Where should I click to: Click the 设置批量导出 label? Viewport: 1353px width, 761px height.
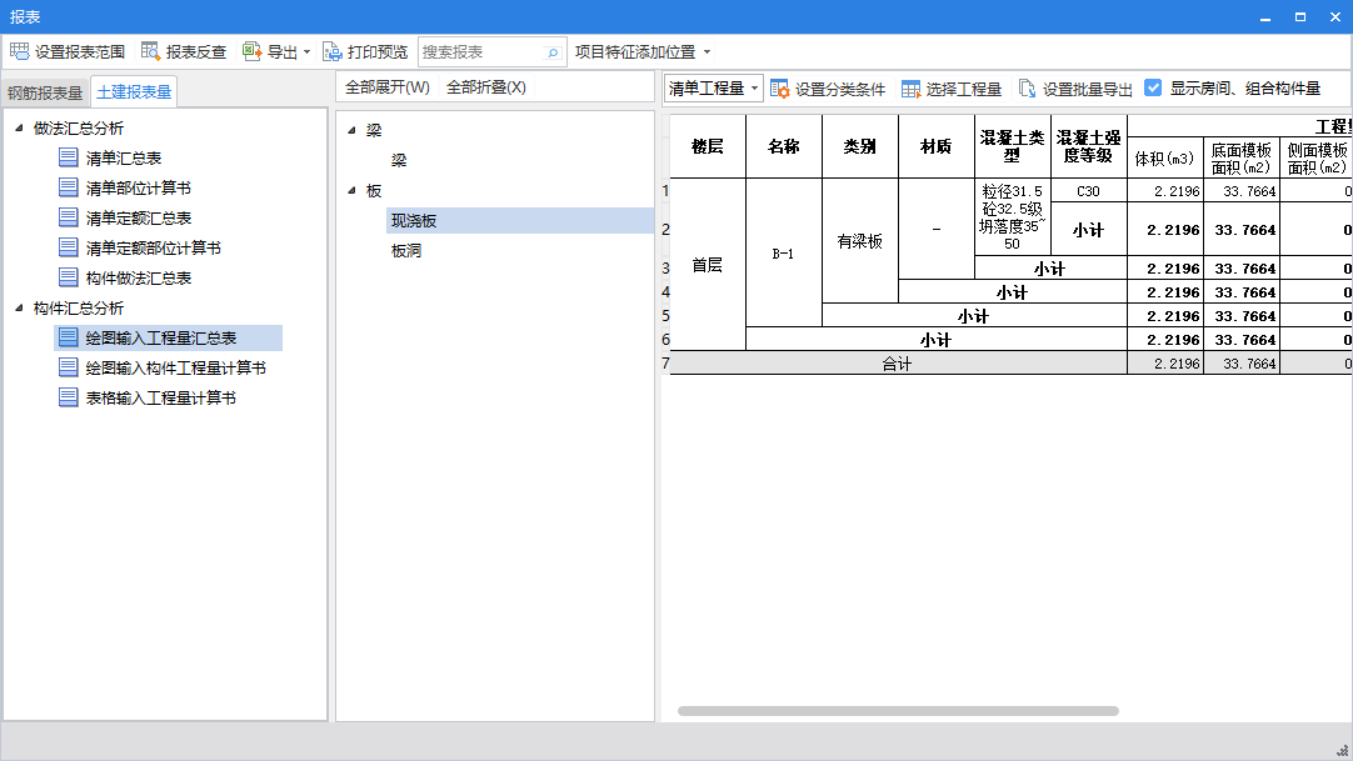point(1087,89)
